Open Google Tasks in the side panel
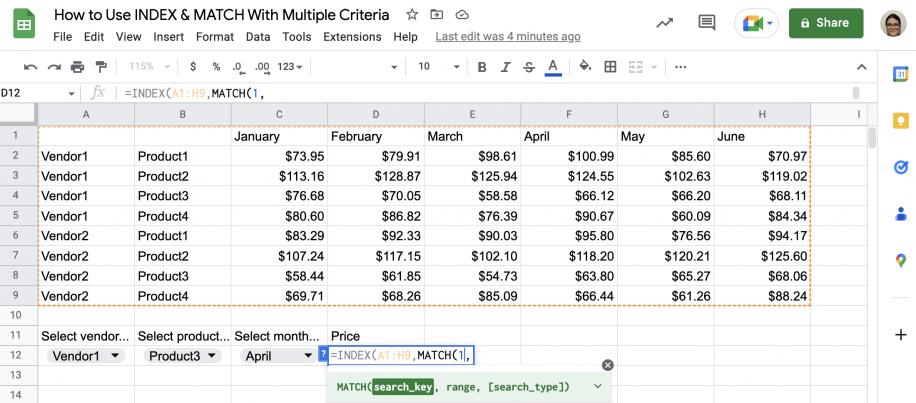Image resolution: width=916 pixels, height=403 pixels. click(900, 168)
